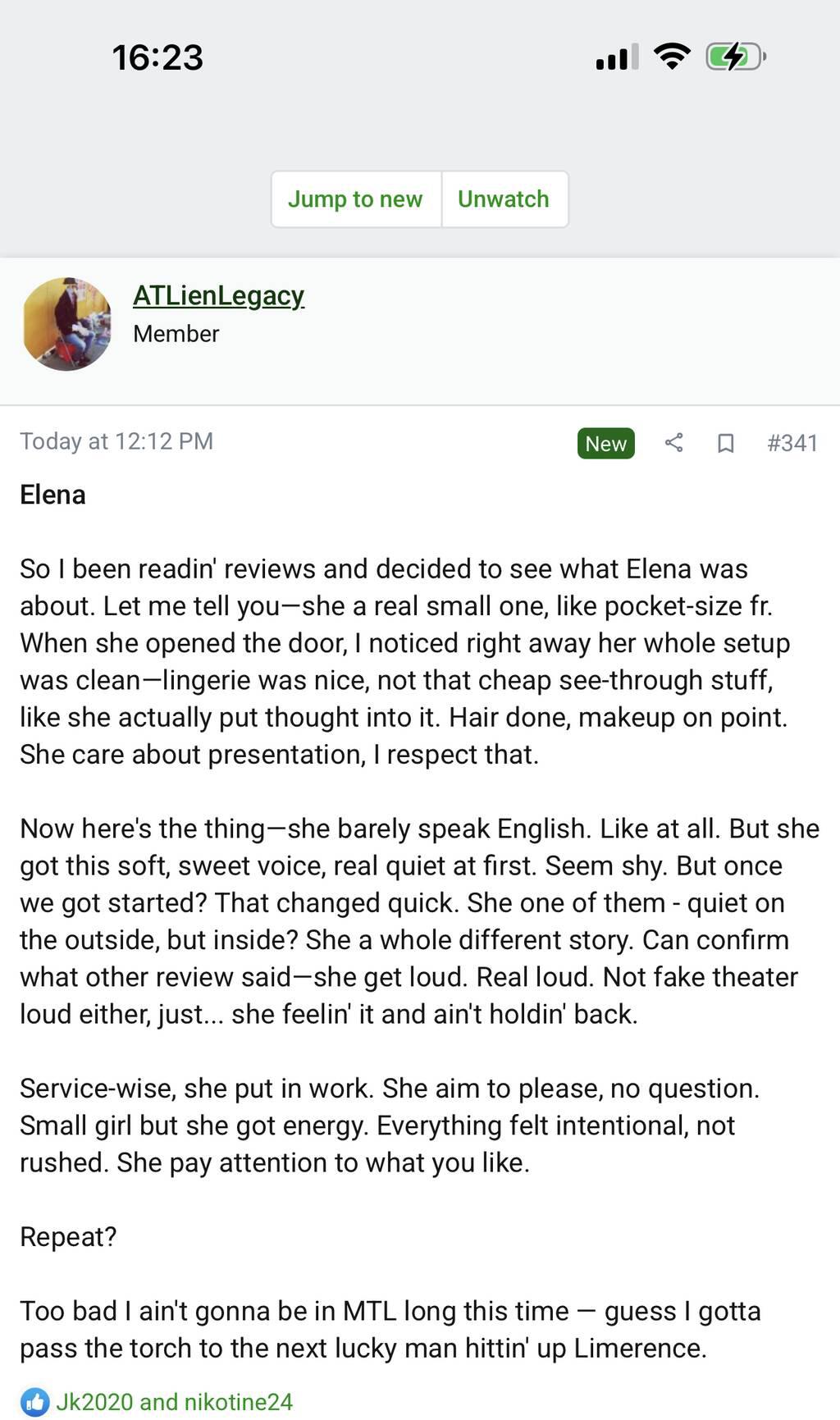Tap the share post icon

(673, 443)
